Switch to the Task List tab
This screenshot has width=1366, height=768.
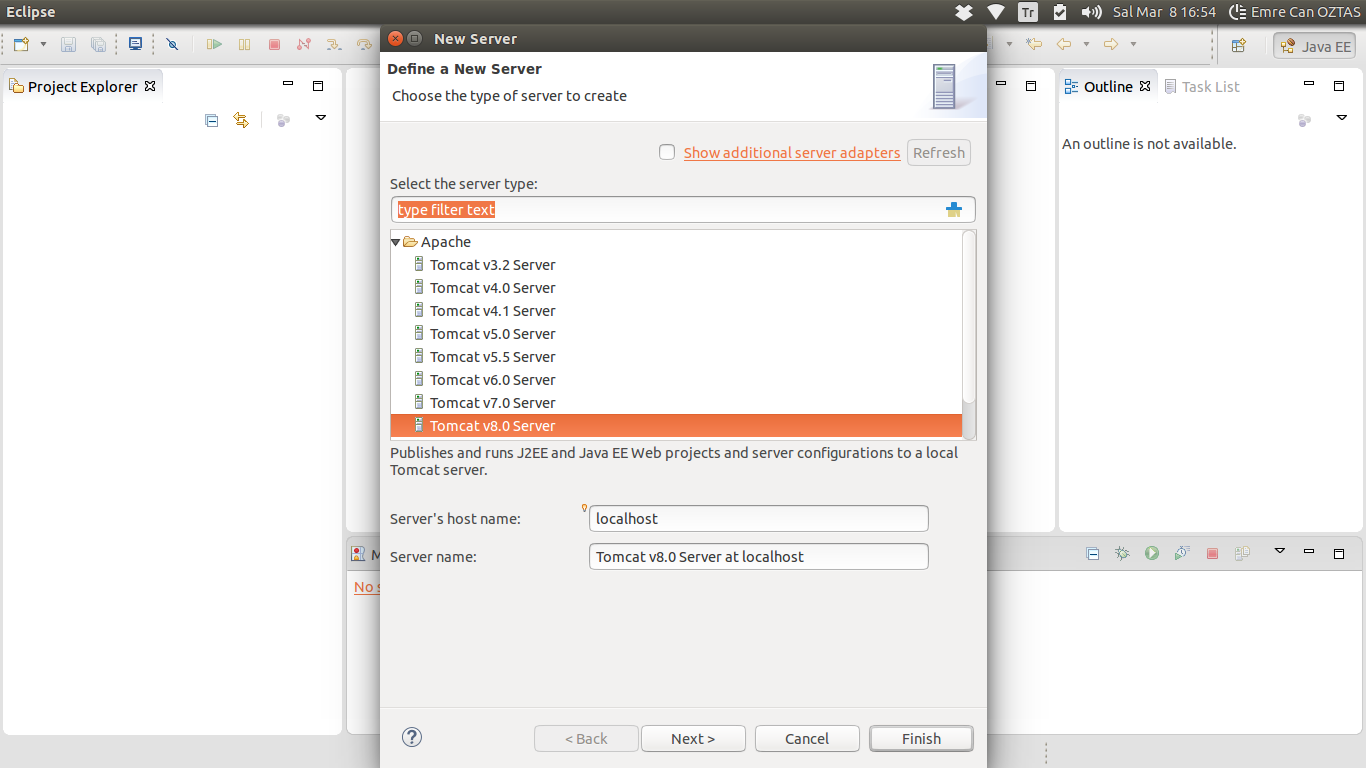(1202, 87)
